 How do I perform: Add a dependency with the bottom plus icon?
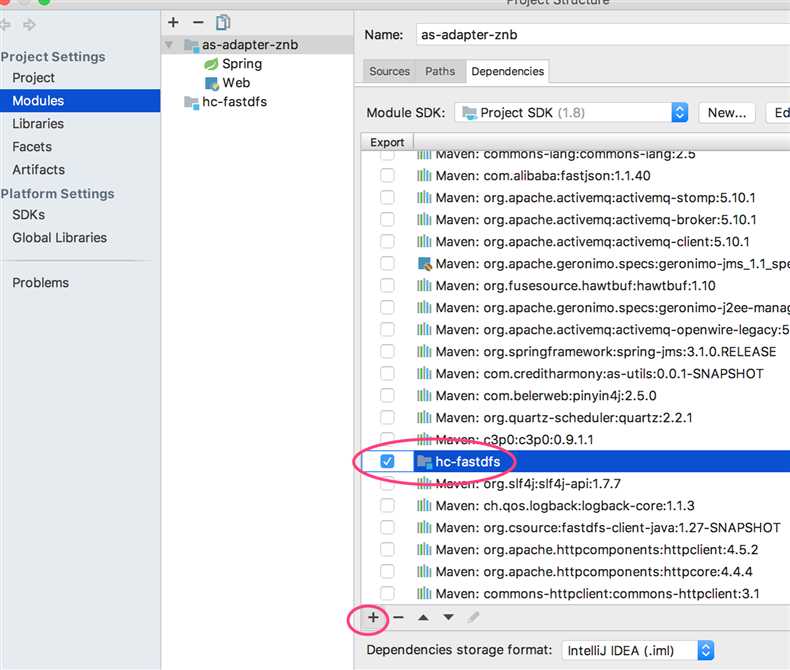pyautogui.click(x=373, y=617)
